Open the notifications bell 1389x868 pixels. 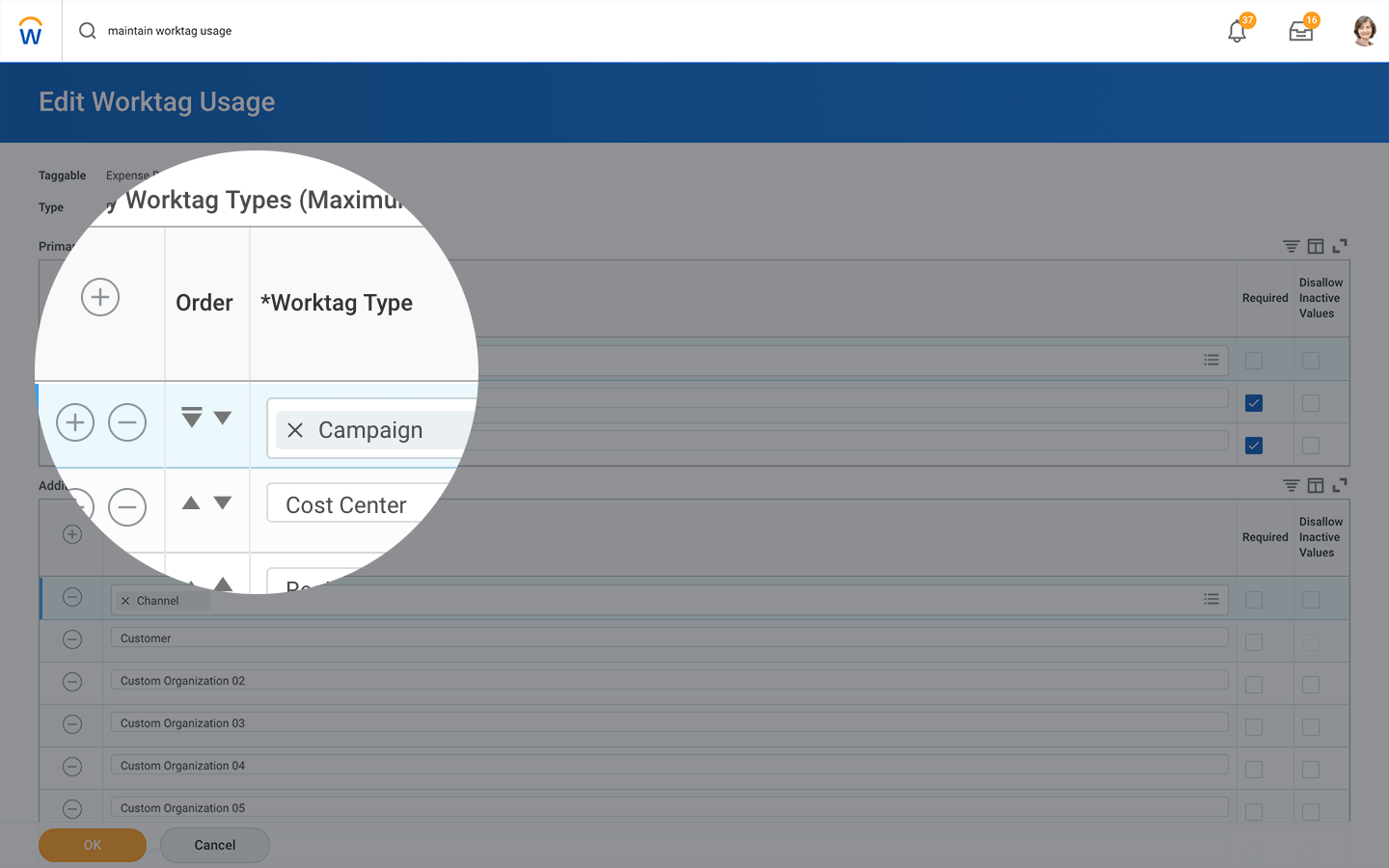point(1237,31)
